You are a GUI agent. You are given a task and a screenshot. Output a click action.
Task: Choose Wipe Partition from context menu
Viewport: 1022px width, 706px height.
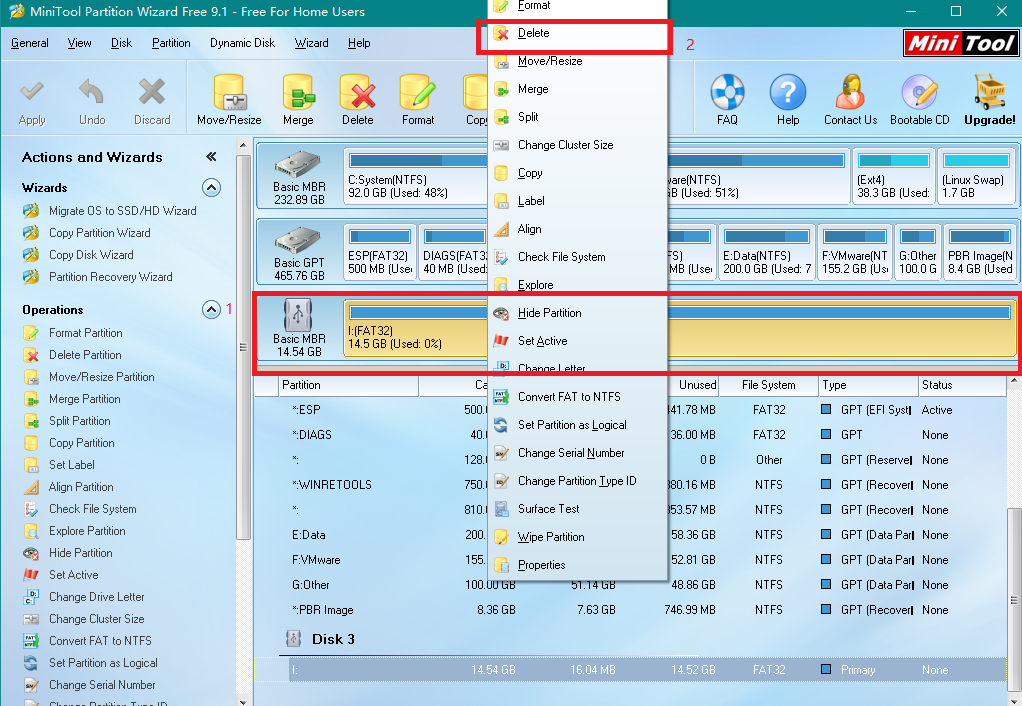pyautogui.click(x=577, y=537)
